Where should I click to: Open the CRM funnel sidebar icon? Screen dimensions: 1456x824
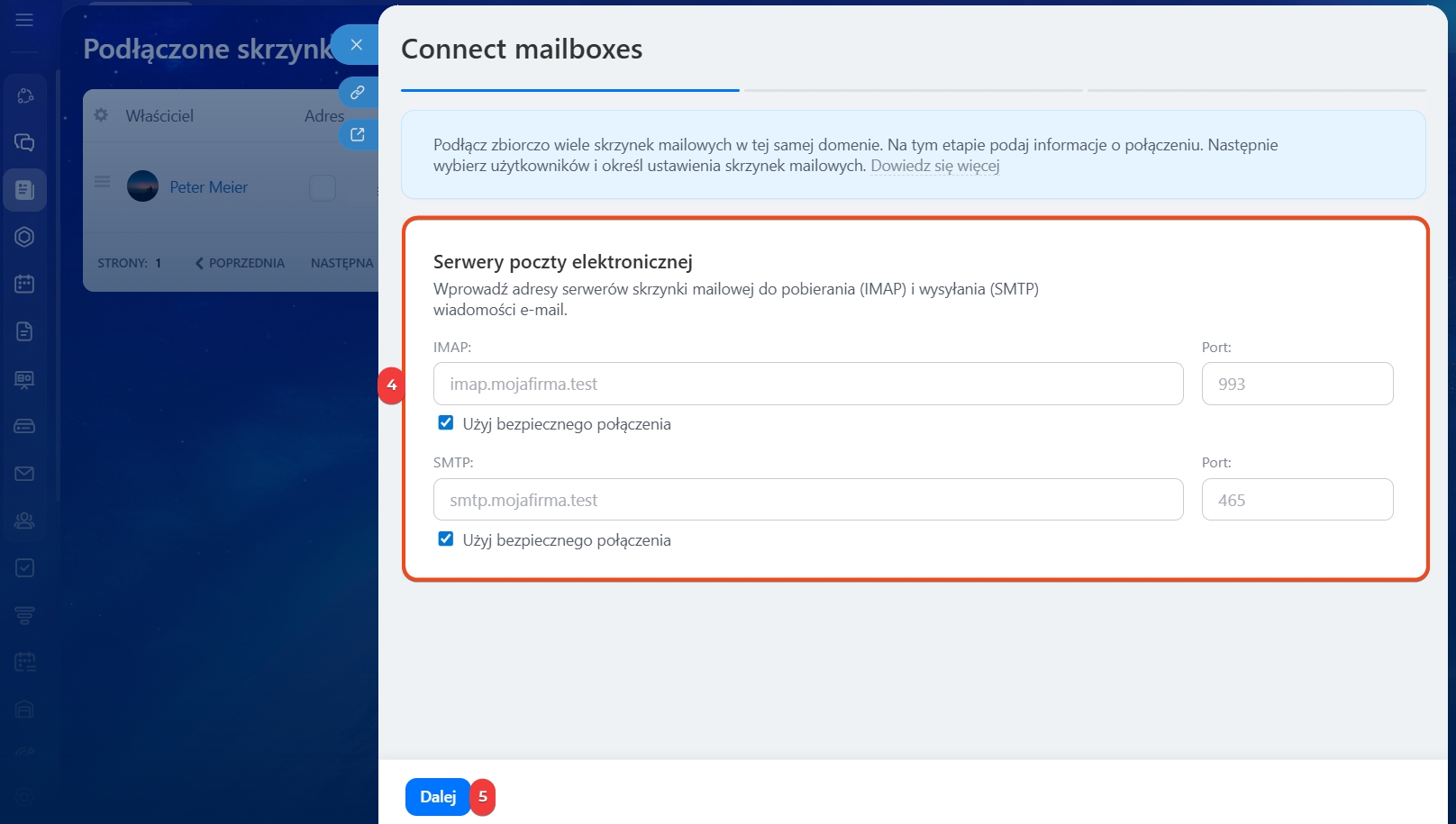[x=24, y=615]
